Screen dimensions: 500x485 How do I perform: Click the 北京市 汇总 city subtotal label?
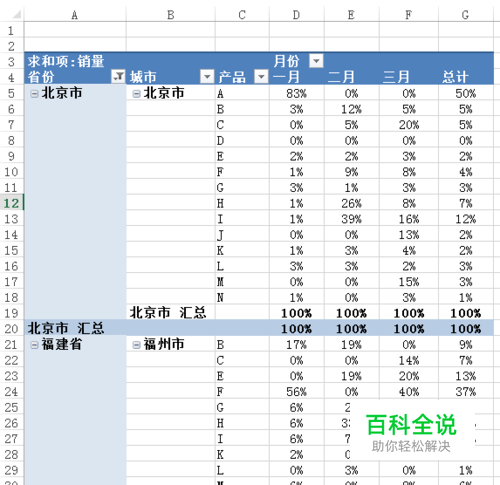point(168,313)
